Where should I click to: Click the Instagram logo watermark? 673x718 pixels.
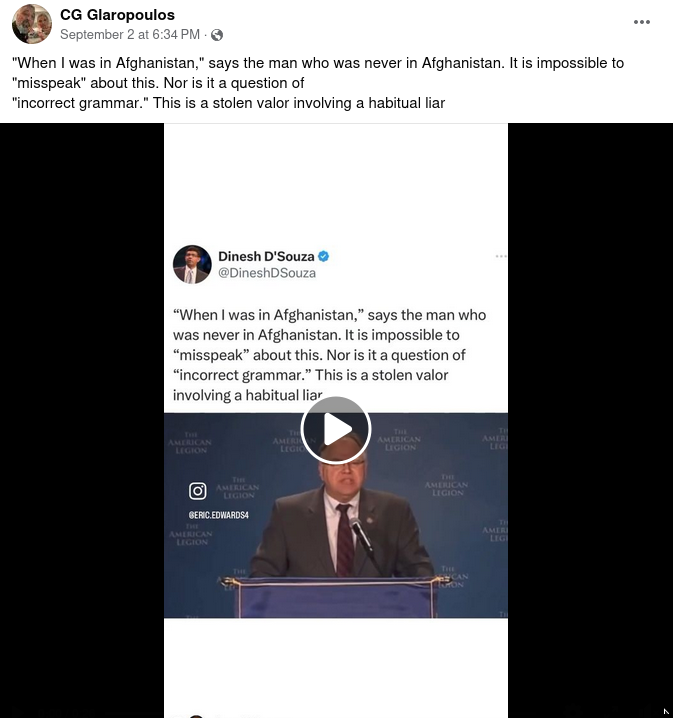198,491
